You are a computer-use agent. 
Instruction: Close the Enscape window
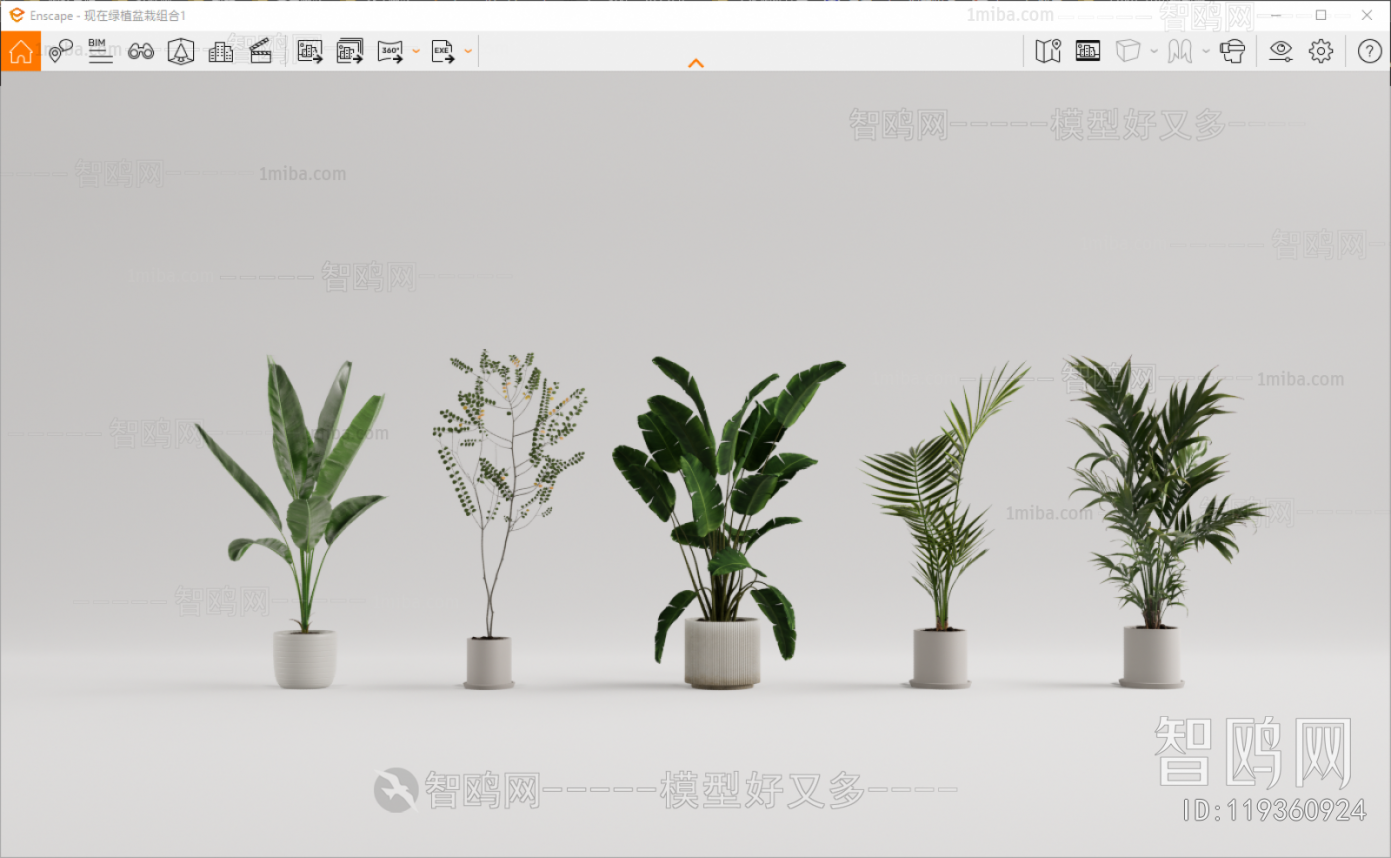click(x=1367, y=15)
